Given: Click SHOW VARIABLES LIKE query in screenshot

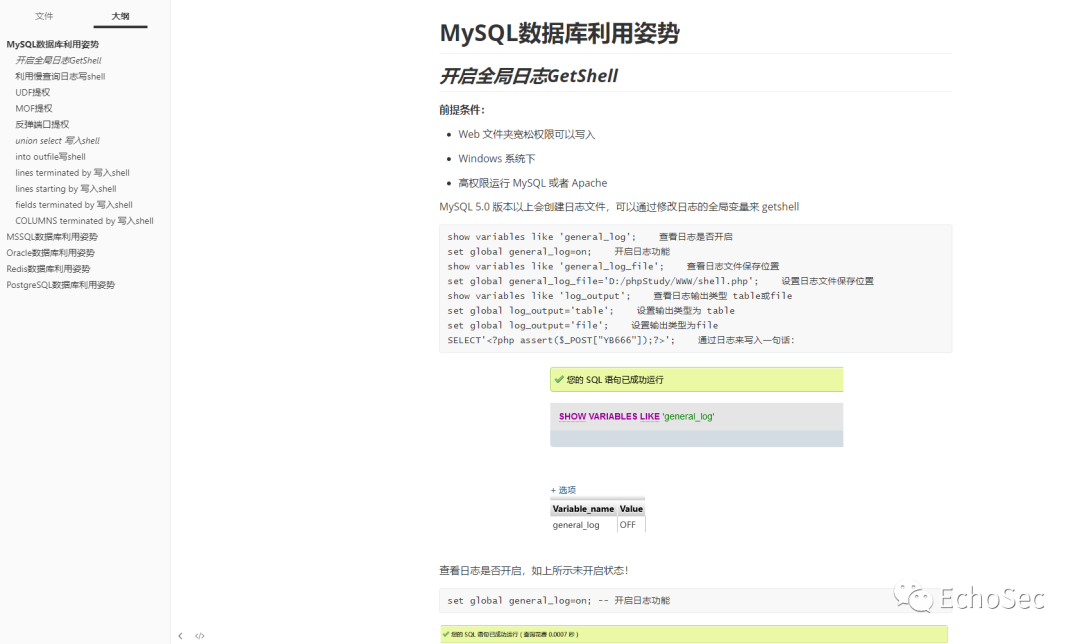Looking at the screenshot, I should (636, 417).
